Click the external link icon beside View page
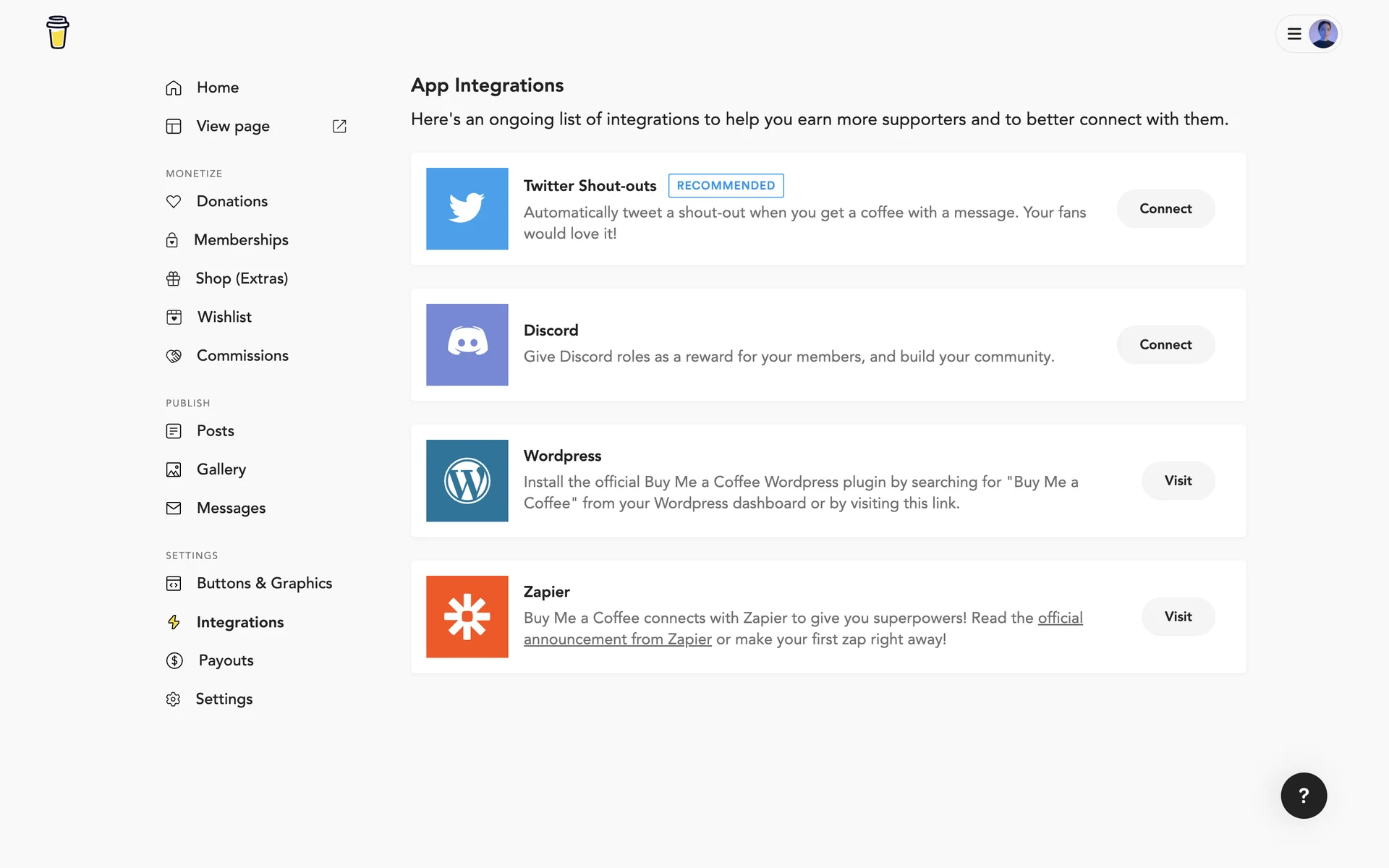The height and width of the screenshot is (868, 1389). 339,127
